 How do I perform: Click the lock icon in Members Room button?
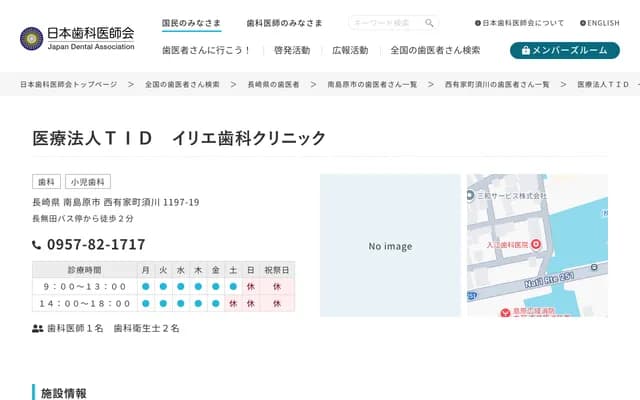click(x=527, y=50)
